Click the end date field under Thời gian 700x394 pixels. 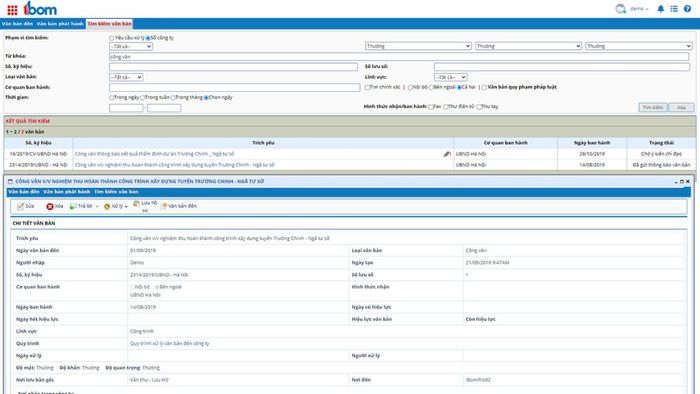point(164,108)
